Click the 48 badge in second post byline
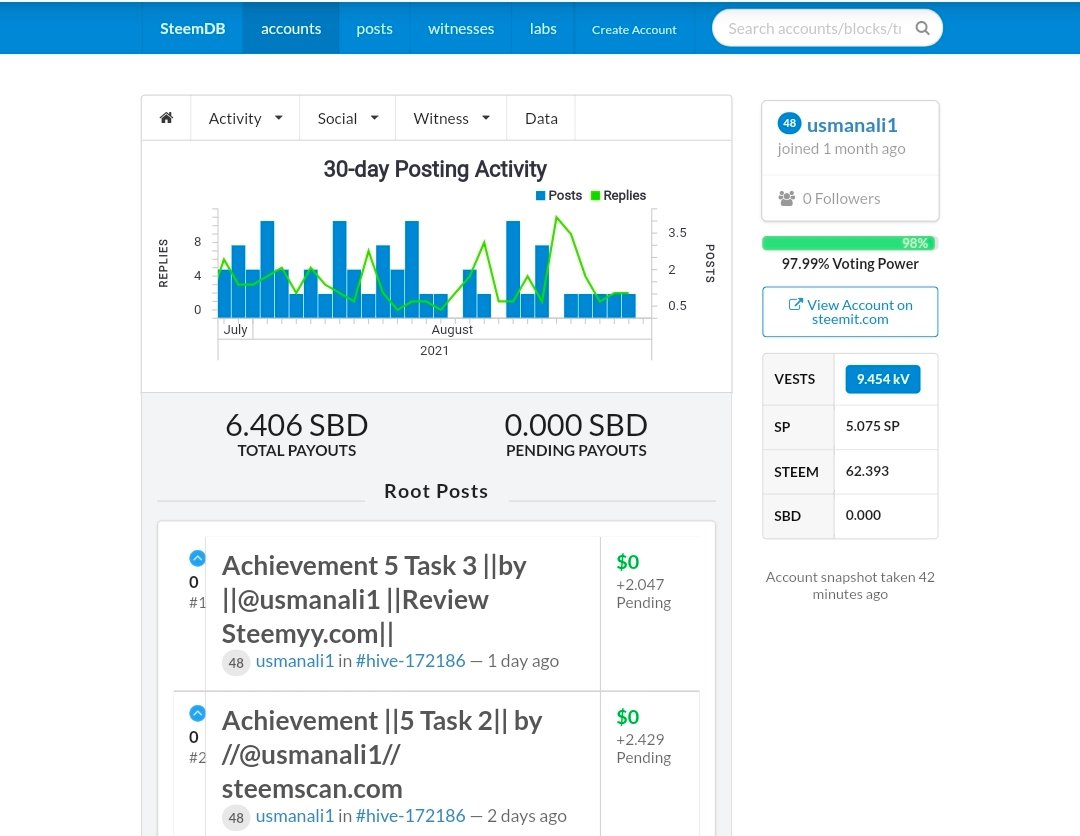Image resolution: width=1080 pixels, height=836 pixels. point(236,817)
